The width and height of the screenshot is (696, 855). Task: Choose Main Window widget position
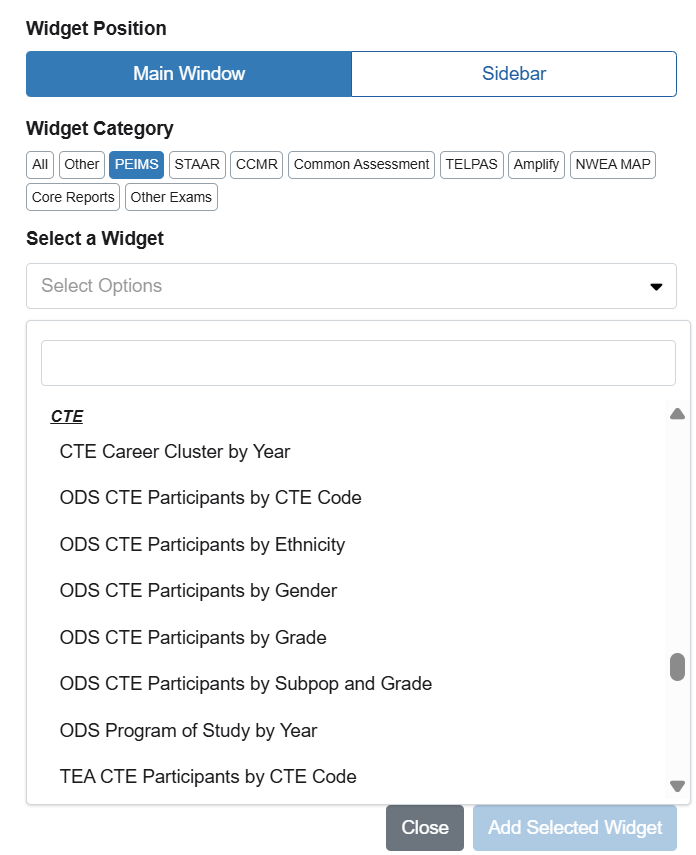[x=189, y=74]
